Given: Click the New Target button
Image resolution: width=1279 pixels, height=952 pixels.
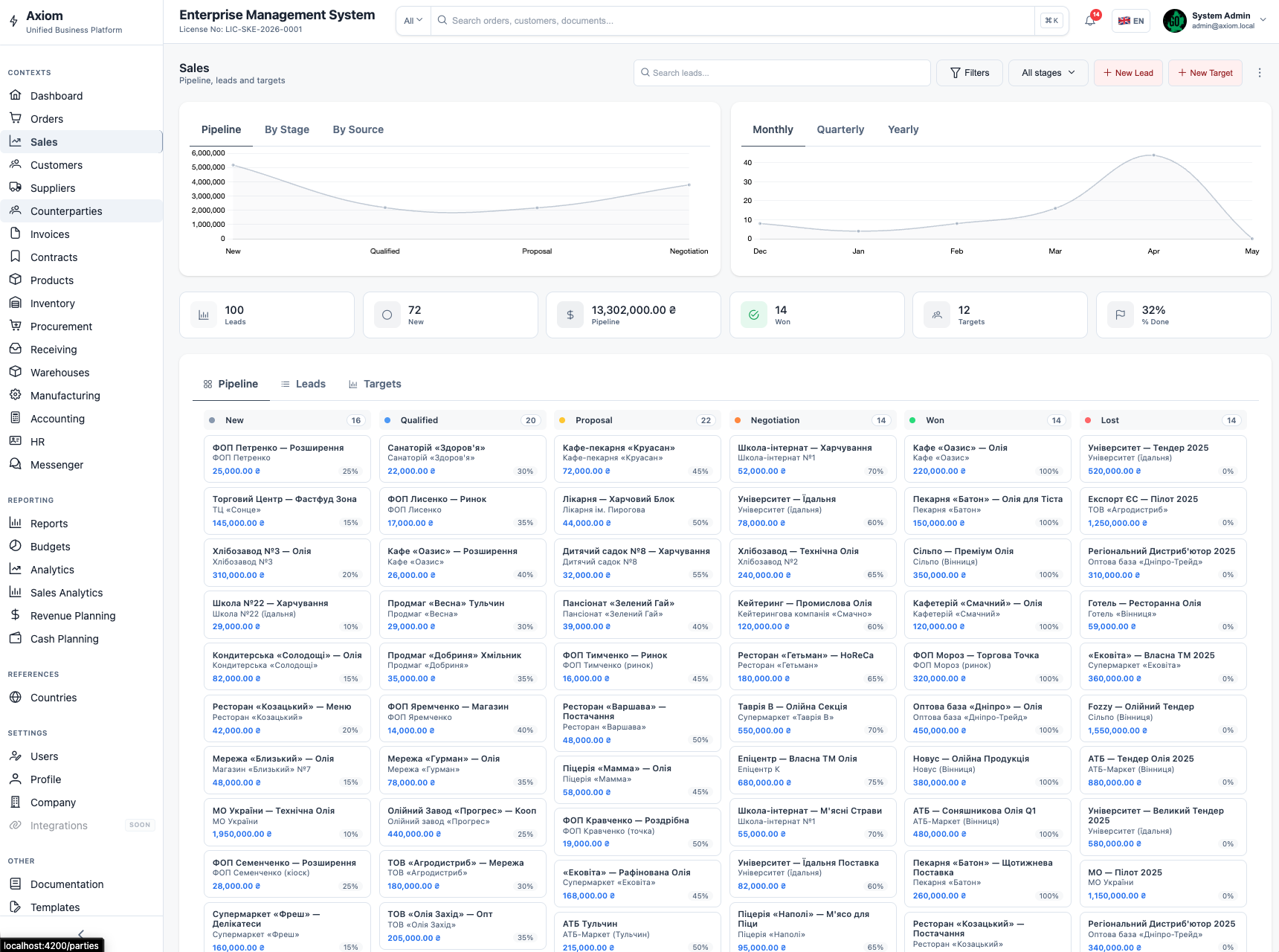Looking at the screenshot, I should (x=1205, y=73).
